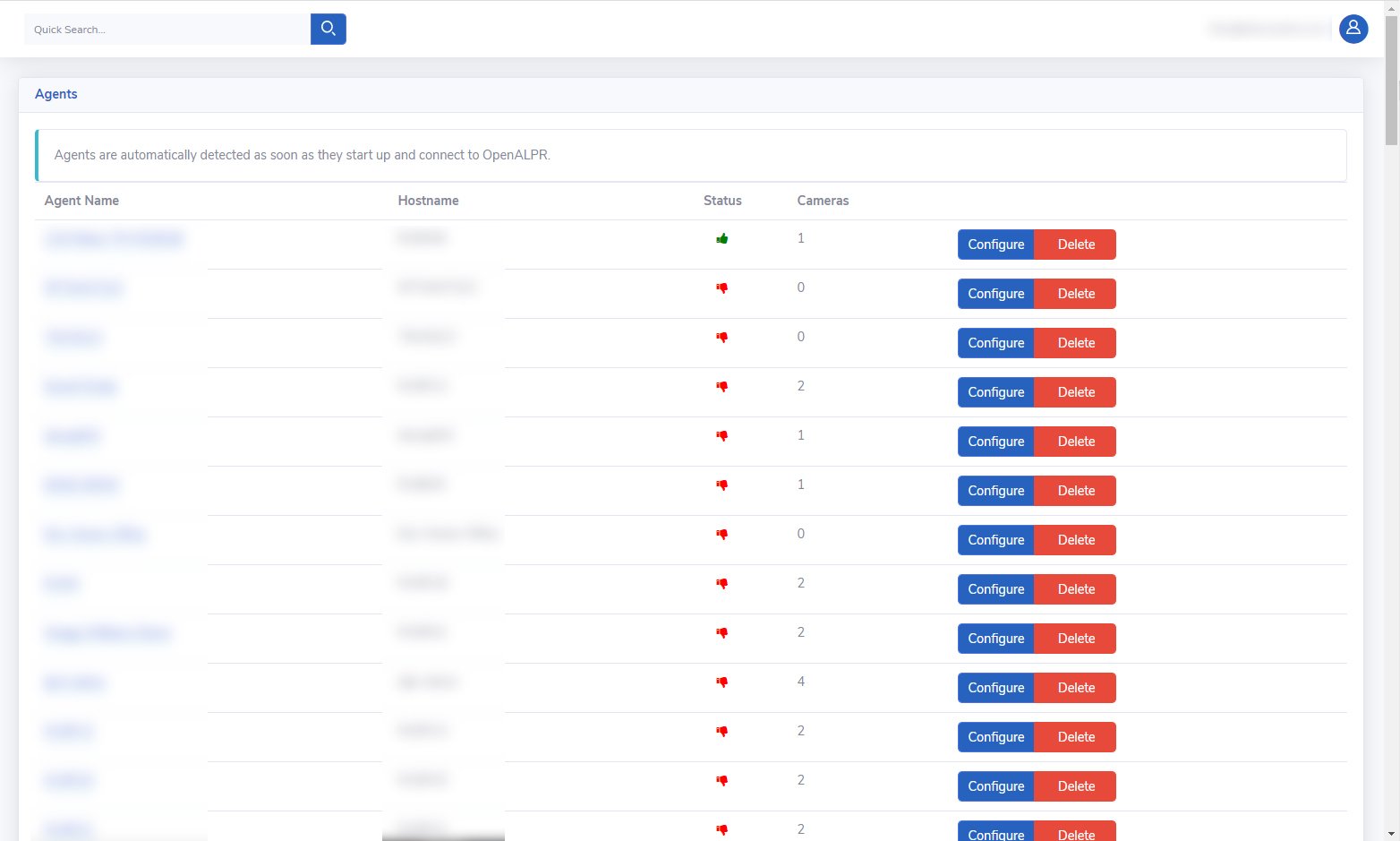Click Configure in the fourth agent row
Viewport: 1400px width, 841px height.
pos(995,392)
